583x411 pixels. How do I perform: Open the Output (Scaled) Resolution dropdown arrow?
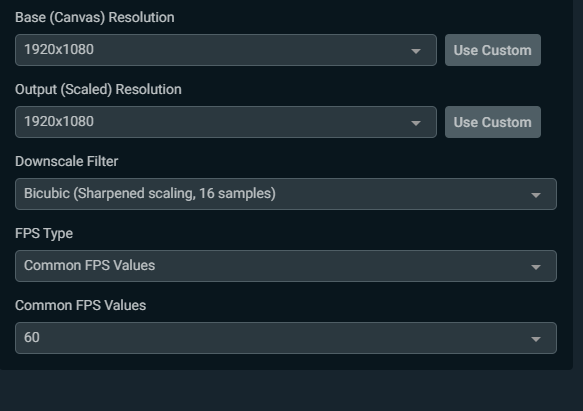point(416,123)
